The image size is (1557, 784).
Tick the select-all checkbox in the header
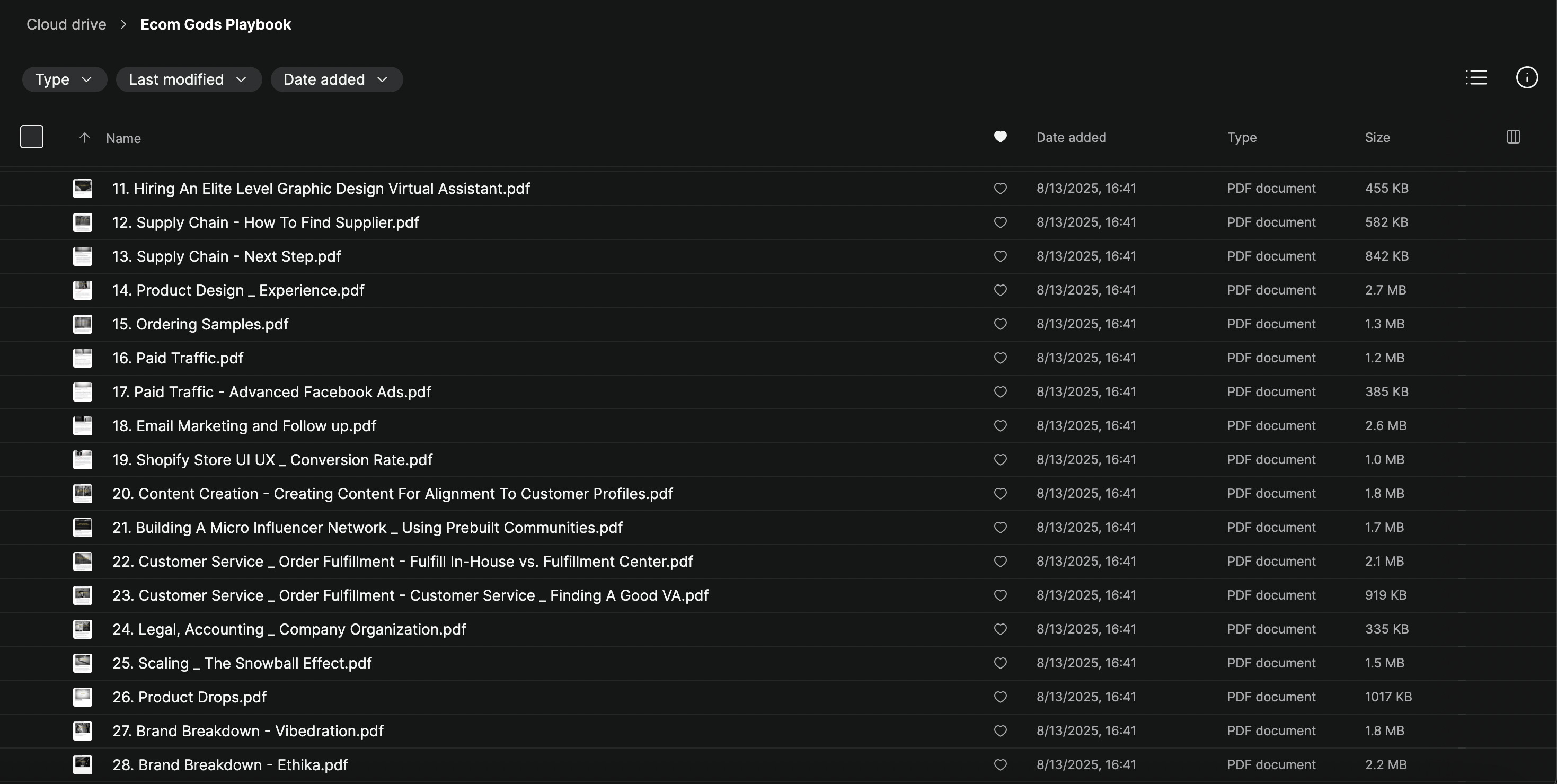[x=31, y=137]
